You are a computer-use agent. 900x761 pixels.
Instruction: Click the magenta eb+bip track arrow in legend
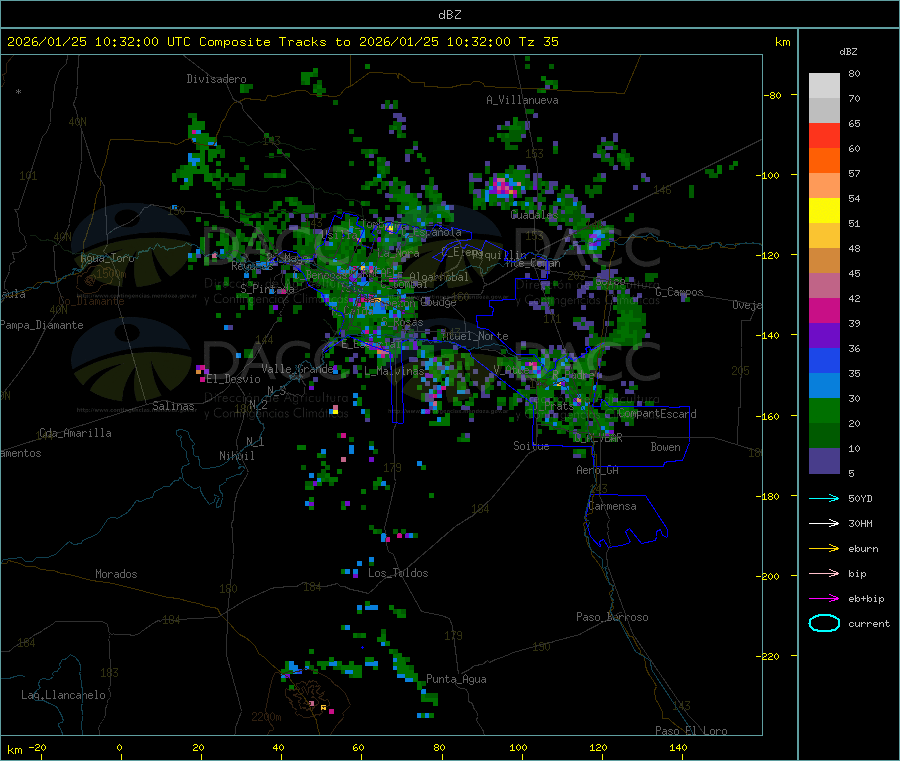(x=824, y=599)
